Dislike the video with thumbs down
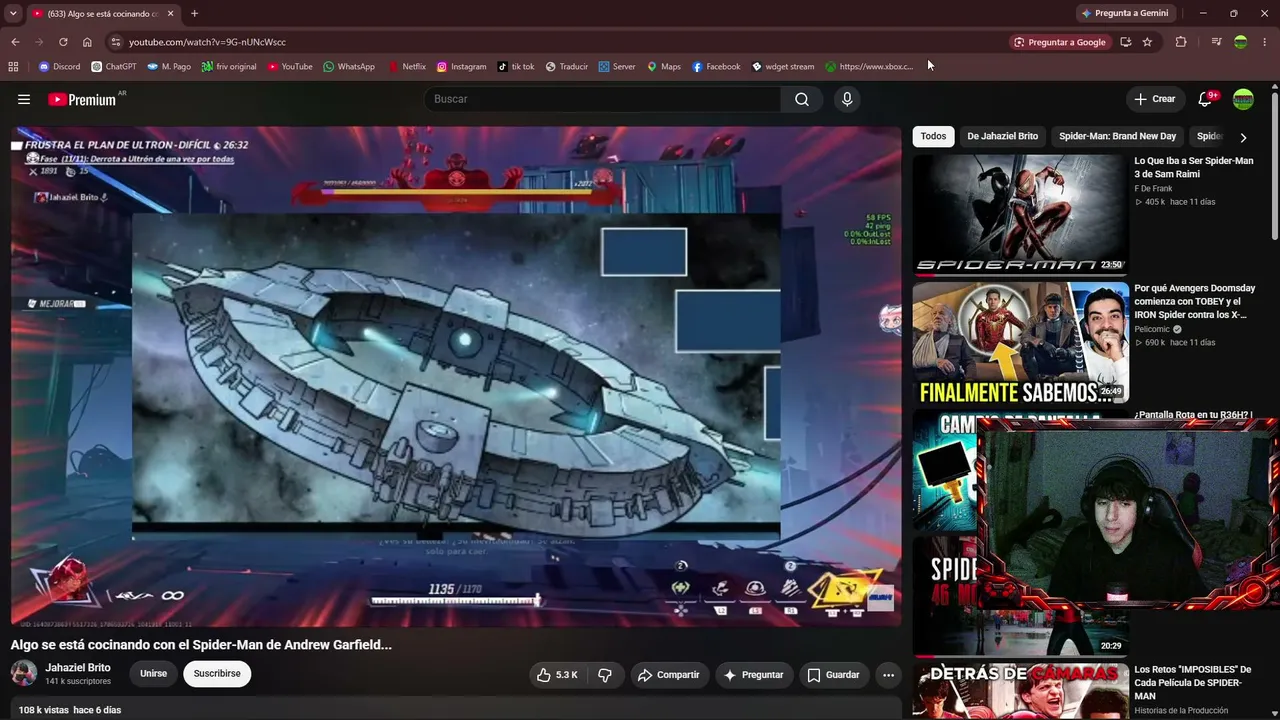Viewport: 1280px width, 720px height. coord(605,675)
